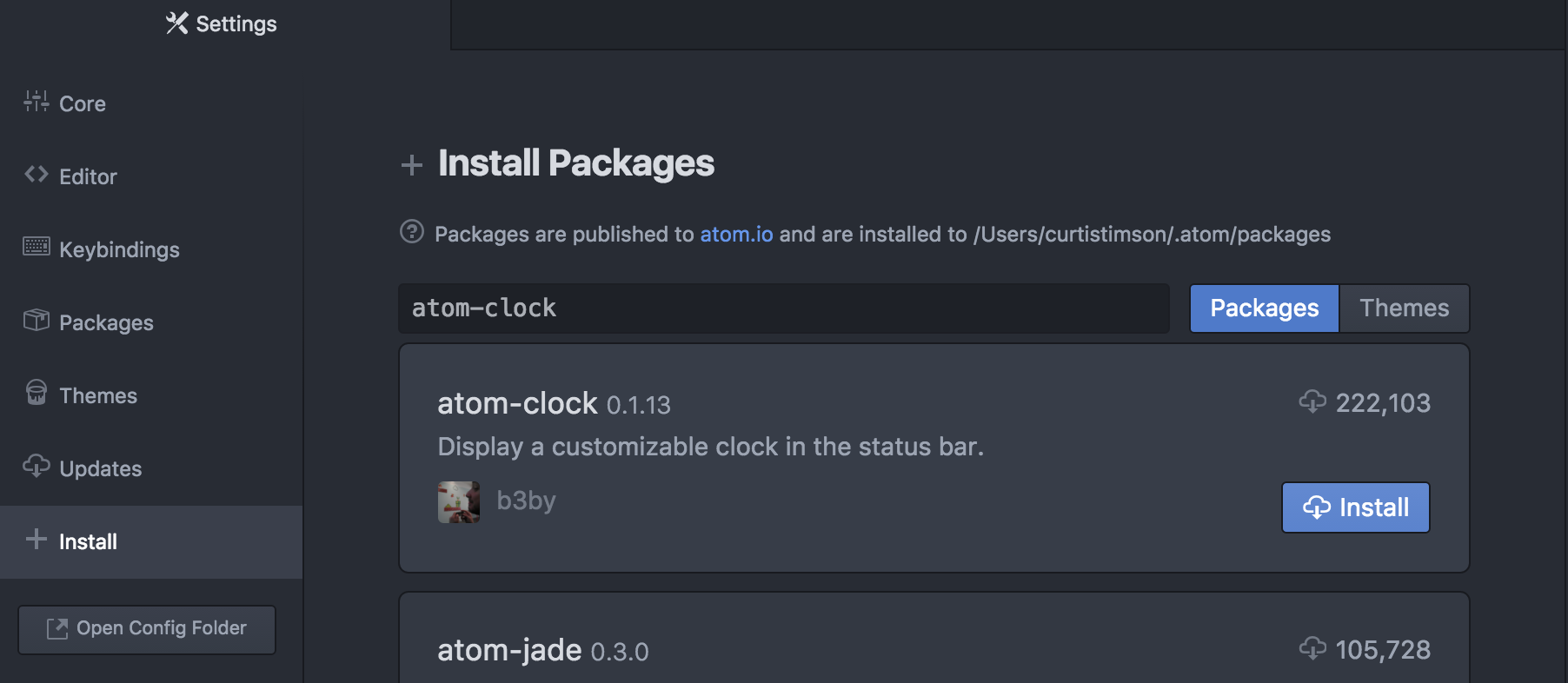Click the Themes paint bucket icon
1568x683 pixels.
tap(36, 393)
